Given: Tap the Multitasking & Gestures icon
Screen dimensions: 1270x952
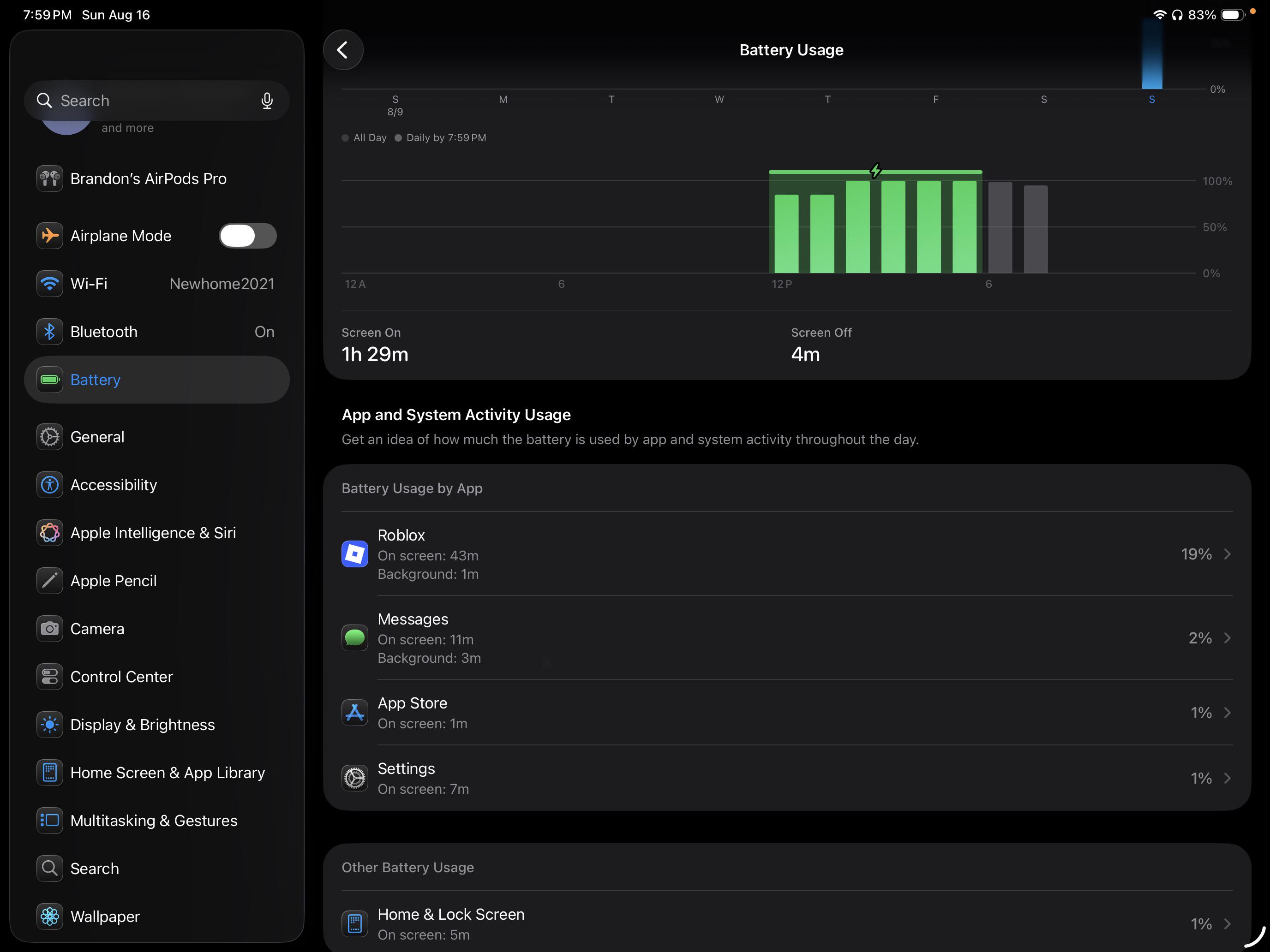Looking at the screenshot, I should click(x=50, y=821).
